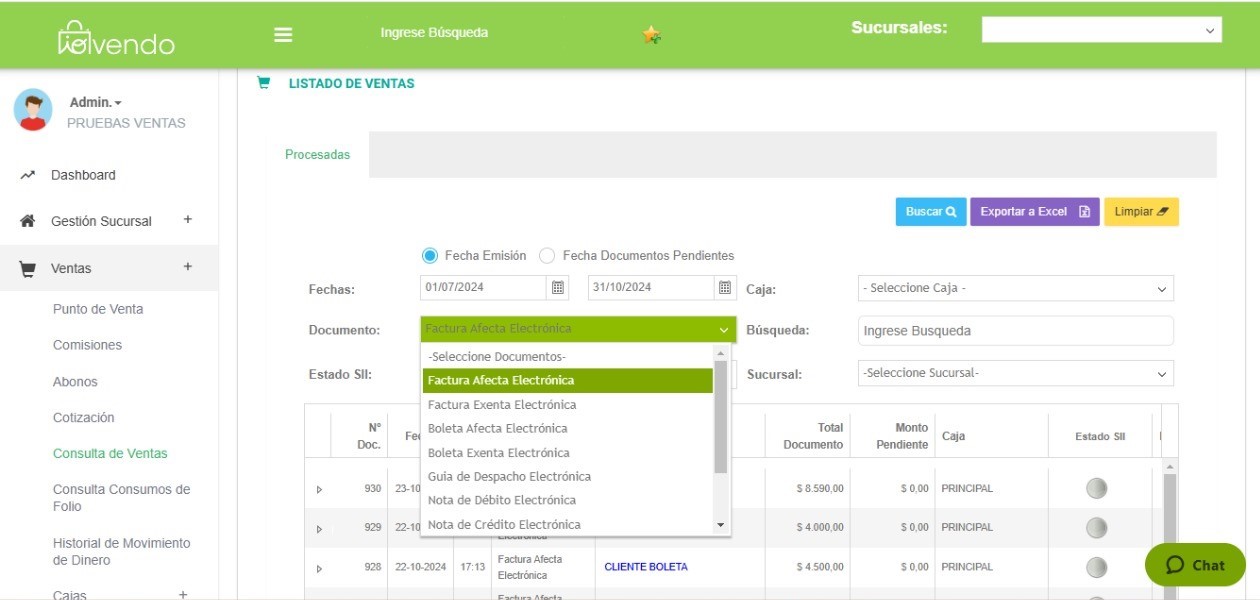
Task: Expand Gestión Sucursal with plus icon
Action: click(187, 220)
